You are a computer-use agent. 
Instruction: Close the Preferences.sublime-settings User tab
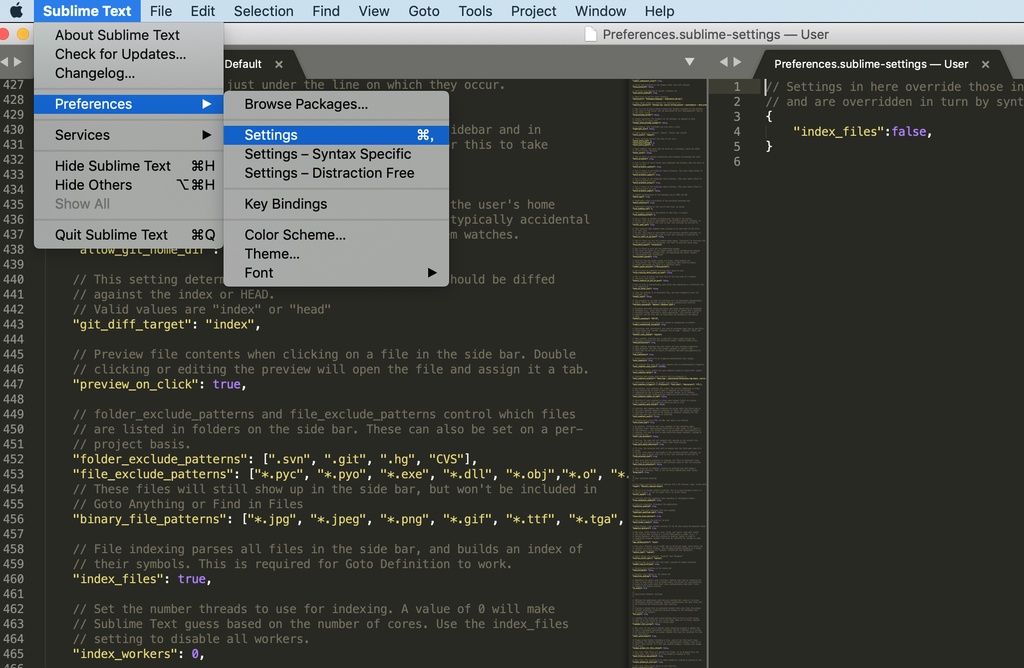click(986, 62)
